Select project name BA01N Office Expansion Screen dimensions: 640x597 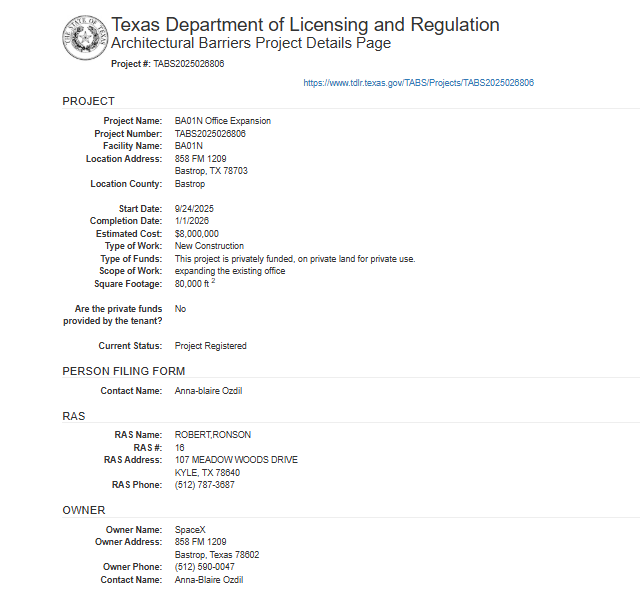click(x=223, y=121)
